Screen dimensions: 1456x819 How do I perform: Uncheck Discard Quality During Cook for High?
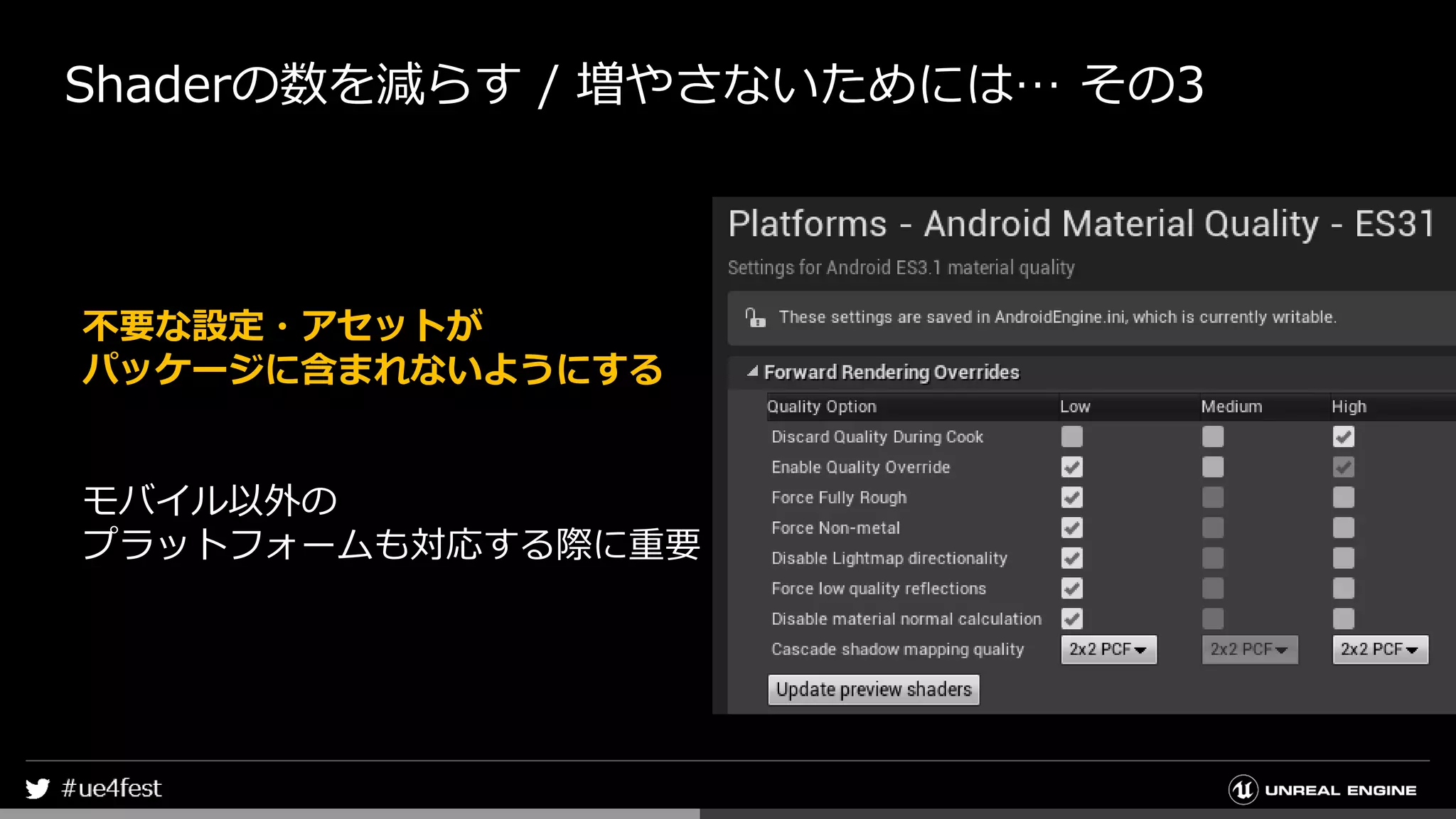[x=1344, y=437]
